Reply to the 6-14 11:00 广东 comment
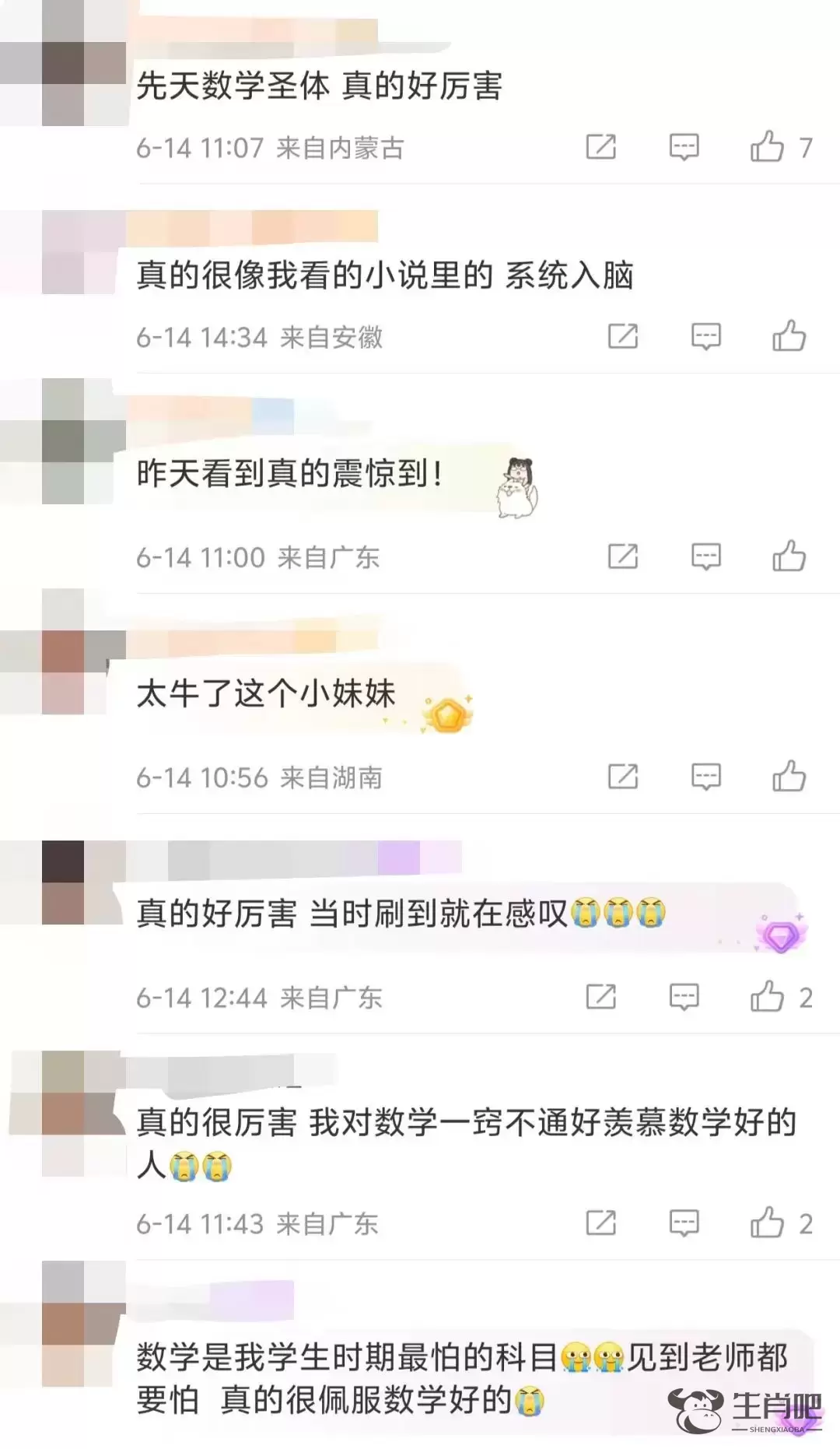Viewport: 840px width, 1449px height. coord(705,556)
